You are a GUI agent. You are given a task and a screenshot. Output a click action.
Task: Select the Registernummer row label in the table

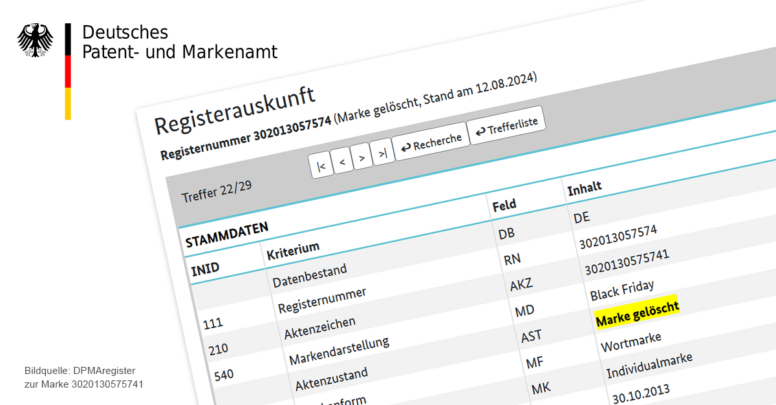point(322,300)
